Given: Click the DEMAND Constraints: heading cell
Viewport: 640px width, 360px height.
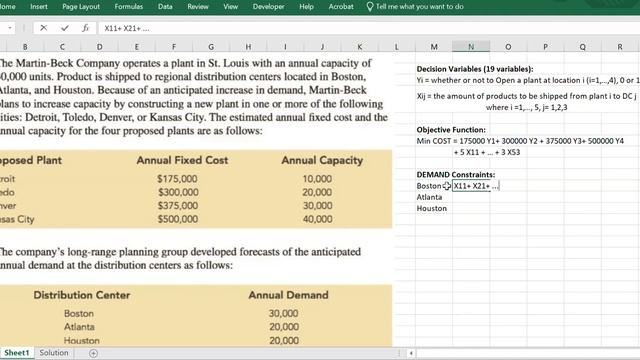Looking at the screenshot, I should (x=456, y=175).
